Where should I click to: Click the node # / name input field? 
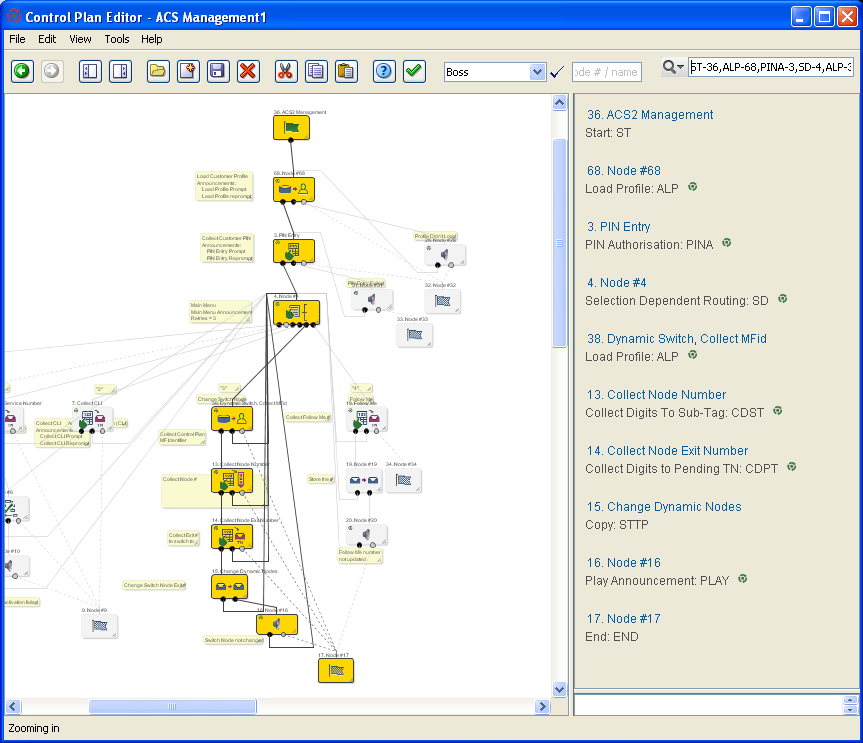coord(607,72)
